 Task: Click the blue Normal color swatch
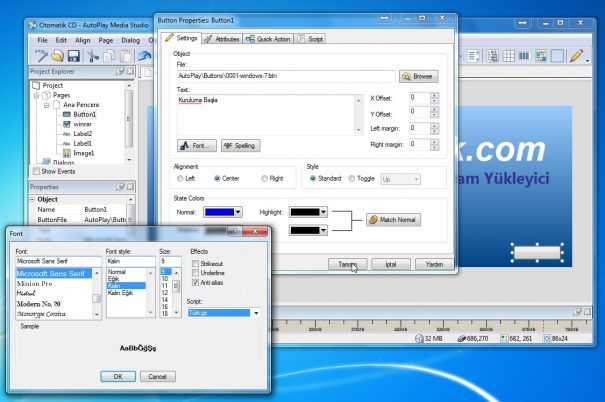tap(219, 212)
